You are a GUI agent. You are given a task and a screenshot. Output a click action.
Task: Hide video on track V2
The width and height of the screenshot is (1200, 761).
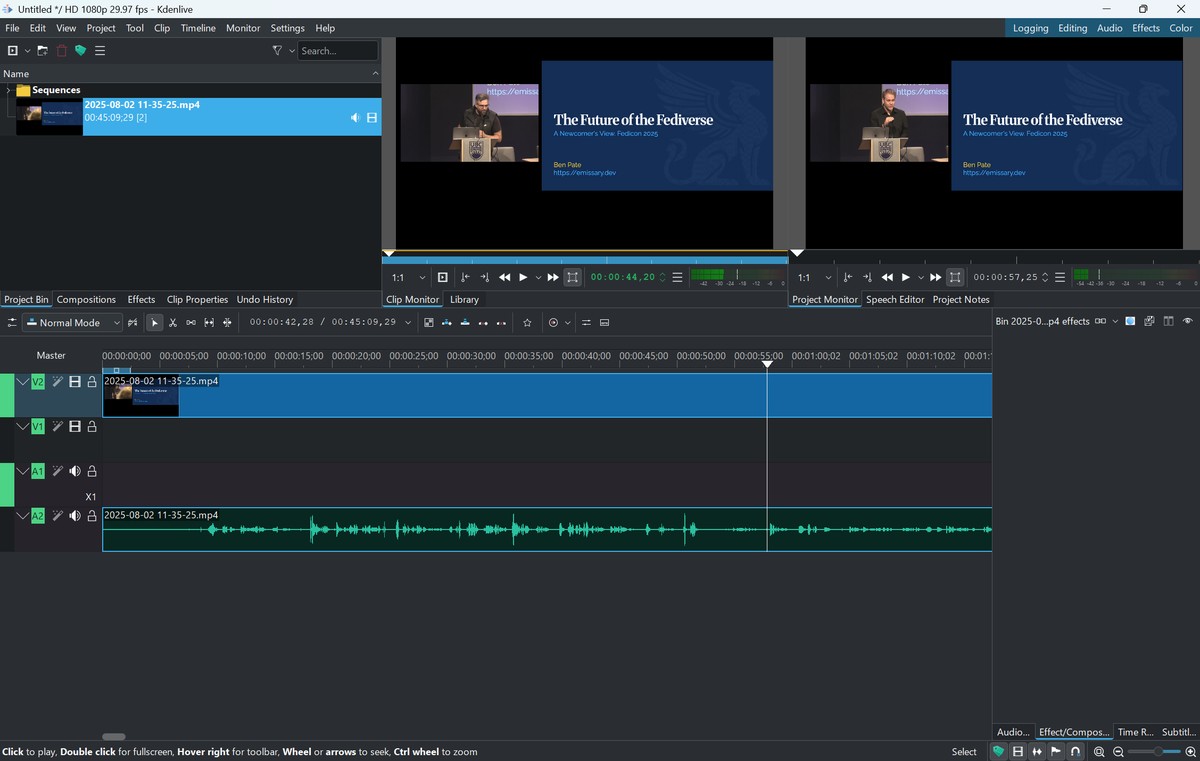75,382
